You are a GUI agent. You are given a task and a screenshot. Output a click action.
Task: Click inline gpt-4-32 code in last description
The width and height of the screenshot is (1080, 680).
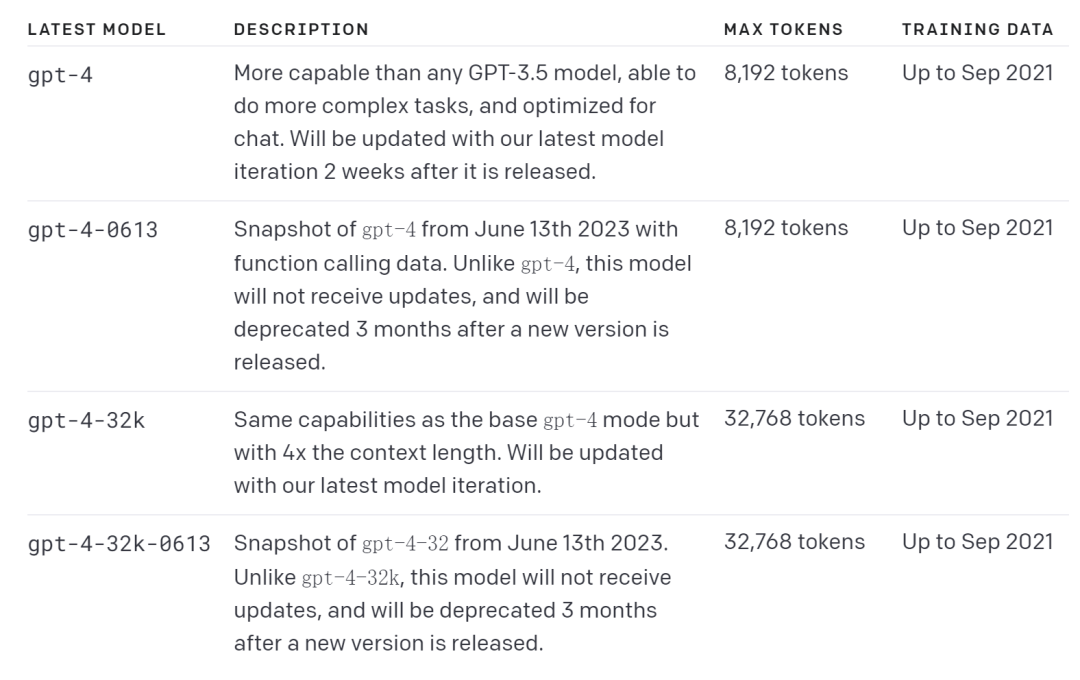pos(405,544)
